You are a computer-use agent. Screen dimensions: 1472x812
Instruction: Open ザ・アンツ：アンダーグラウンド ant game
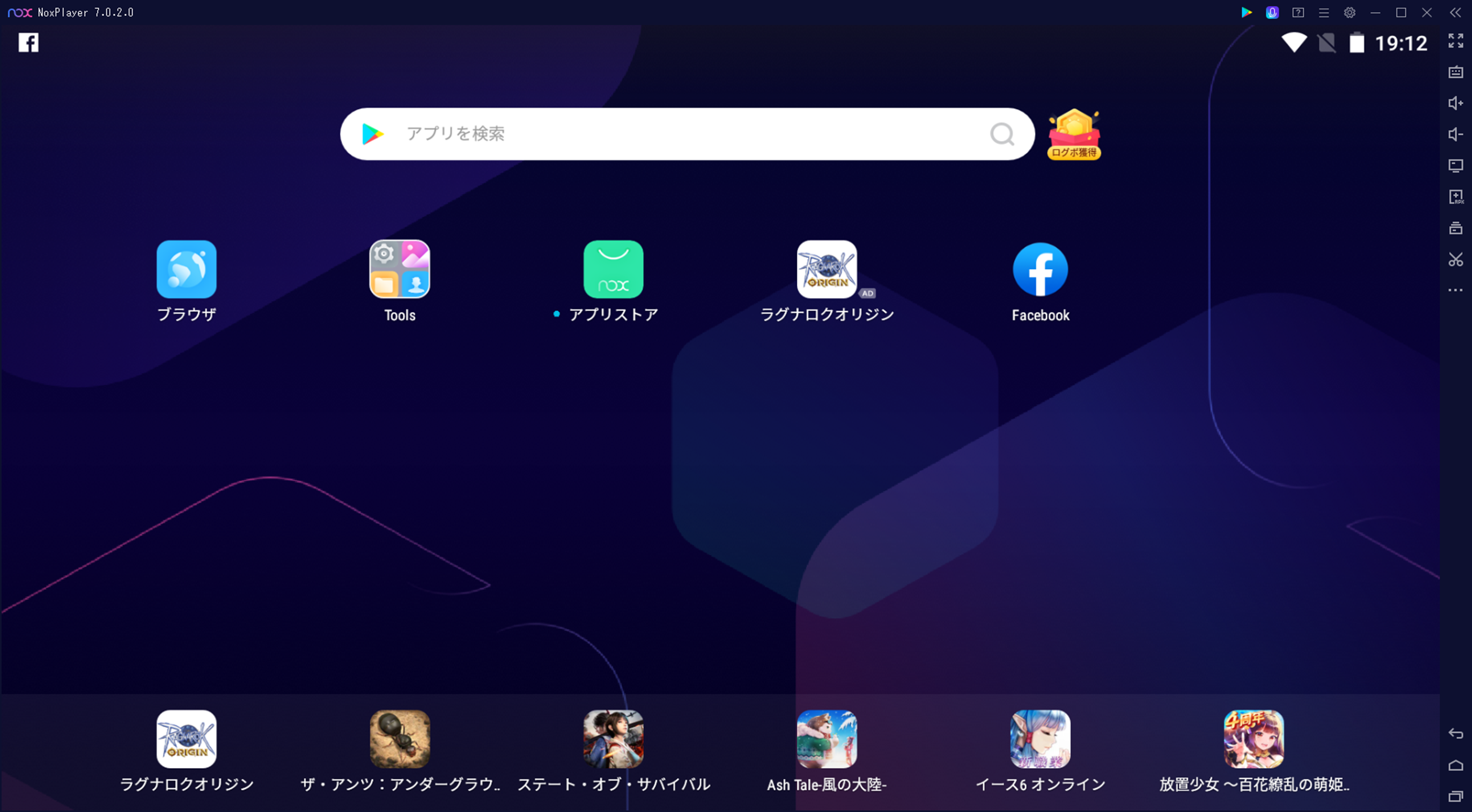[x=400, y=739]
